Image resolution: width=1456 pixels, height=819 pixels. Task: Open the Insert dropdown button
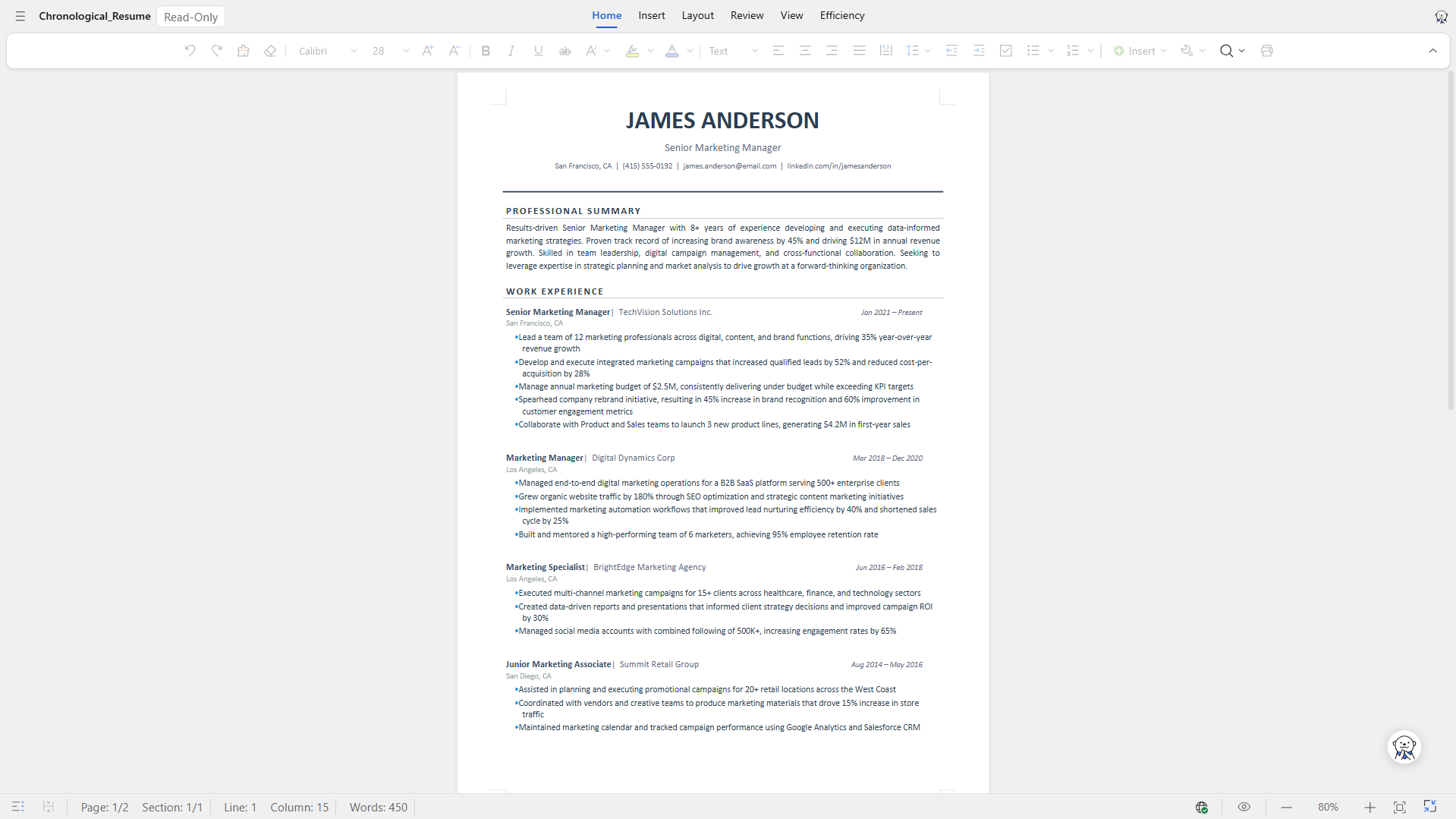[x=1140, y=51]
